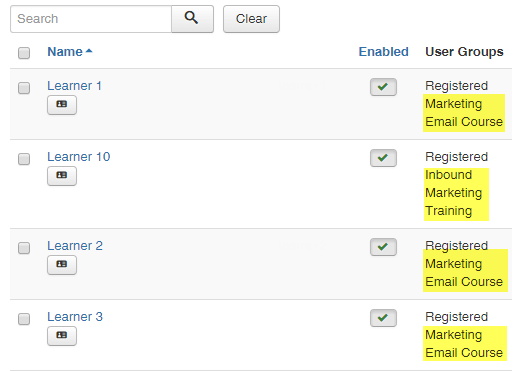This screenshot has width=528, height=371.
Task: Click 'Marketing Email Course' in Learner 2 row
Action: [x=465, y=273]
